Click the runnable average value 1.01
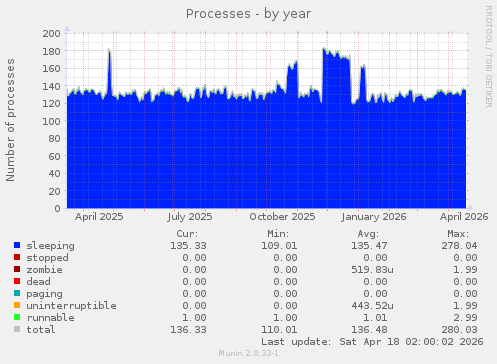Viewport: 497px width, 364px height. 375,318
